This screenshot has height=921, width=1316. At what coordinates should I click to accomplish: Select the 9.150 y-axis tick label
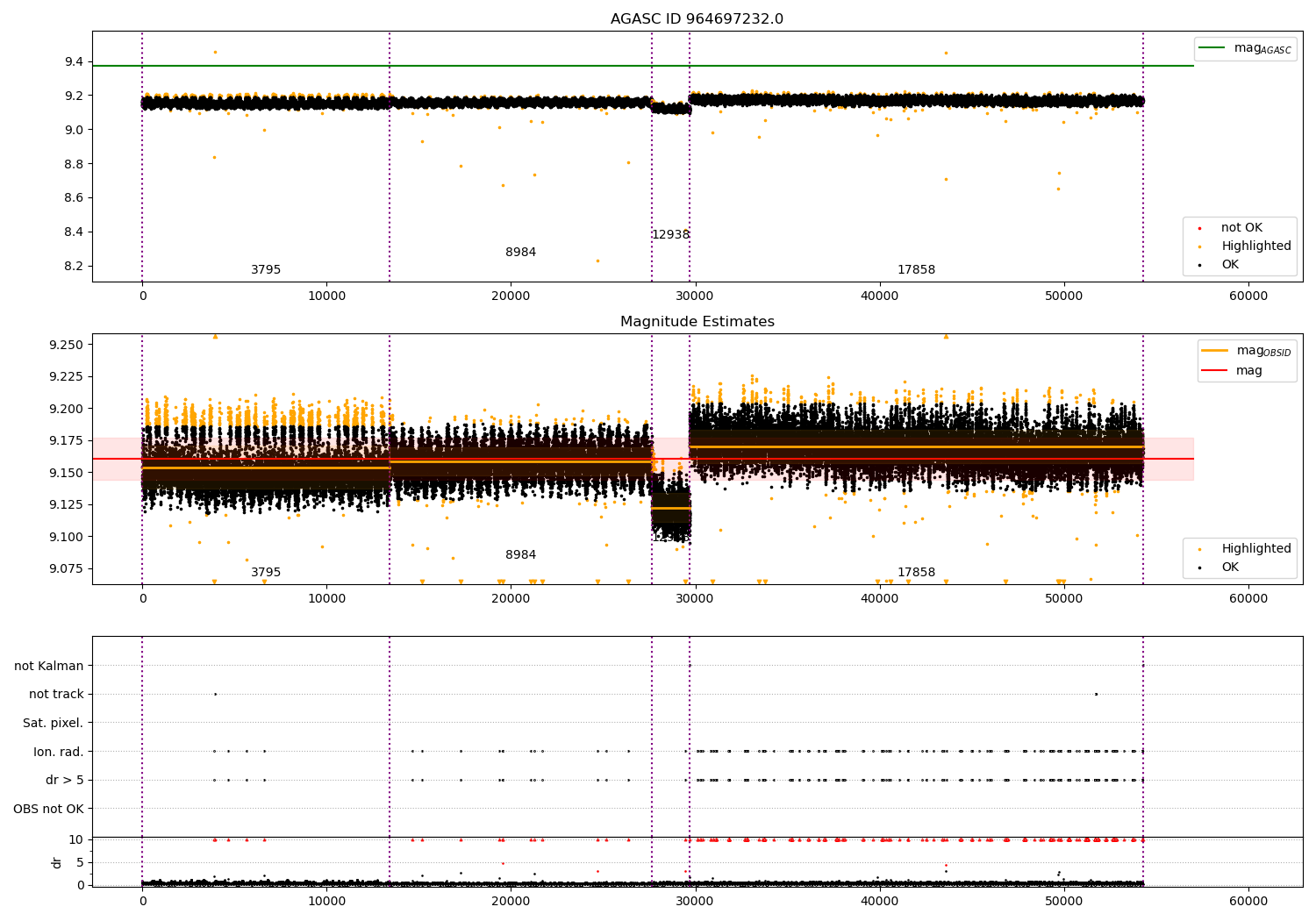tap(67, 473)
